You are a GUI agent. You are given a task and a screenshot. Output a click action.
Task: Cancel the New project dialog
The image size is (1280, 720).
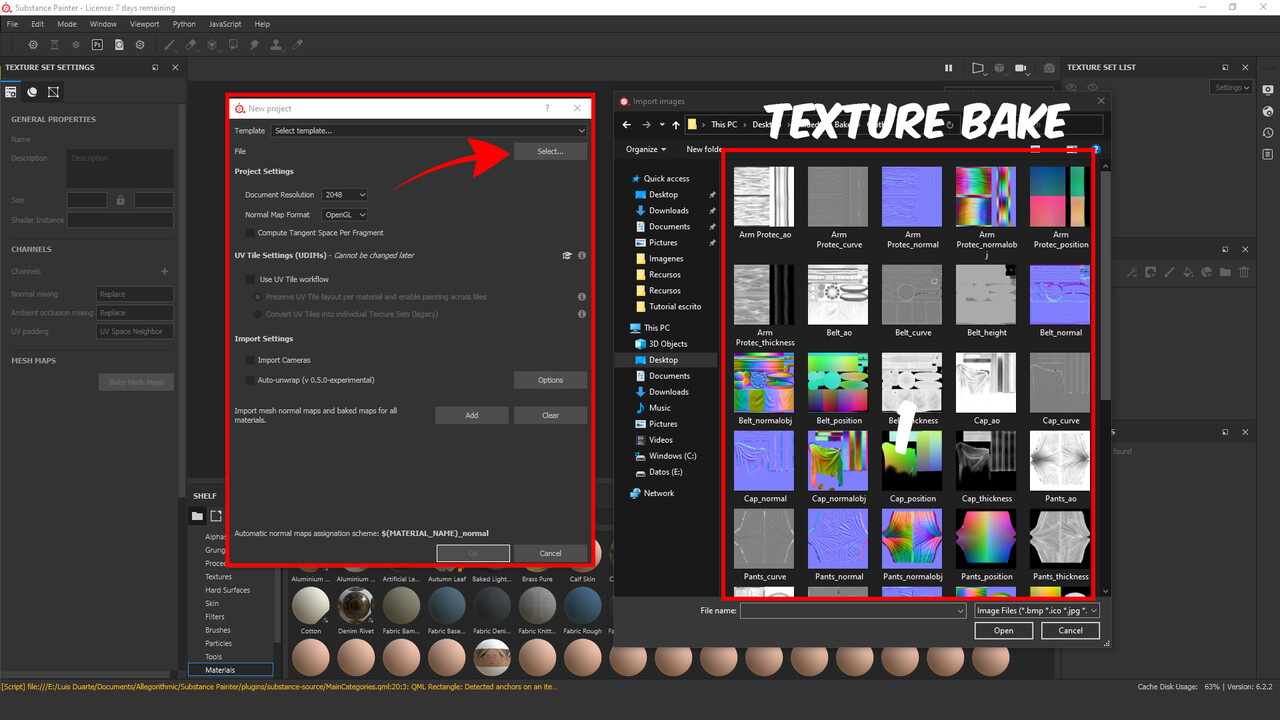pyautogui.click(x=550, y=553)
